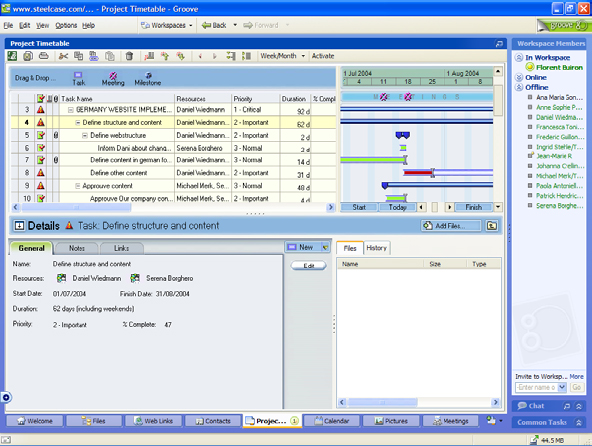The height and width of the screenshot is (446, 592).
Task: Open the Options menu
Action: (66, 25)
